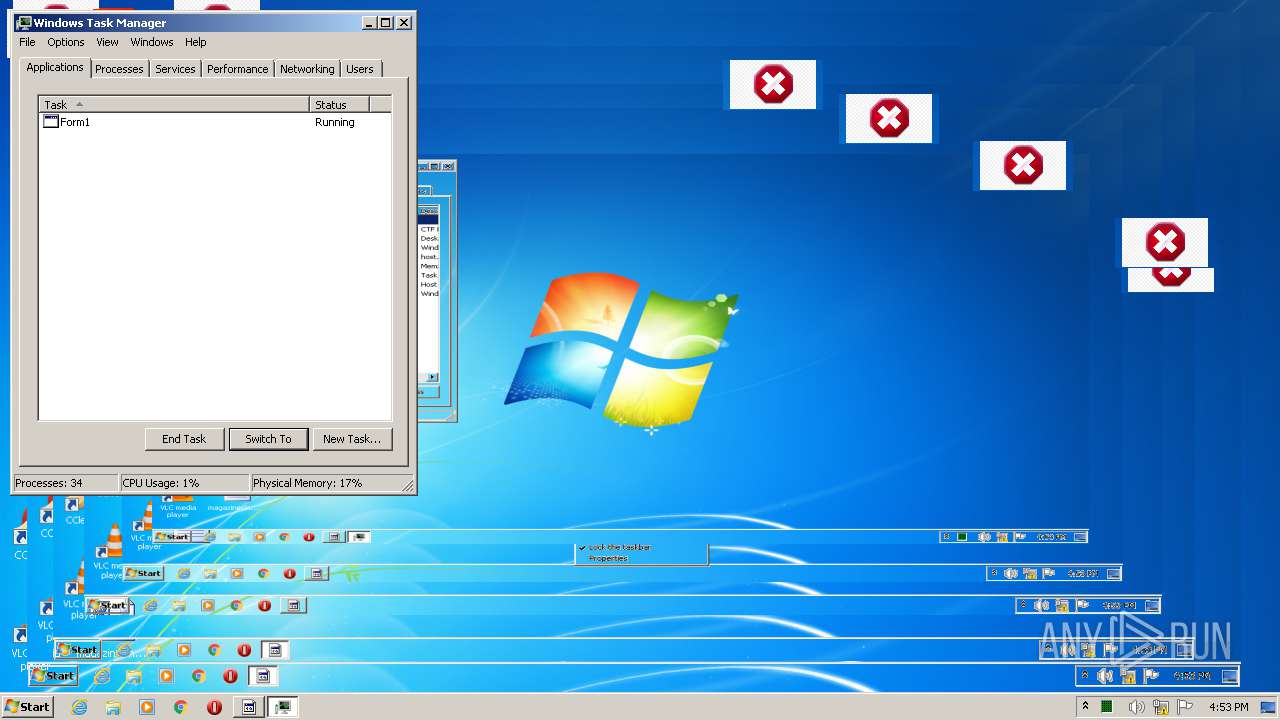The width and height of the screenshot is (1280, 720).
Task: Open the Start menu button
Action: [27, 707]
